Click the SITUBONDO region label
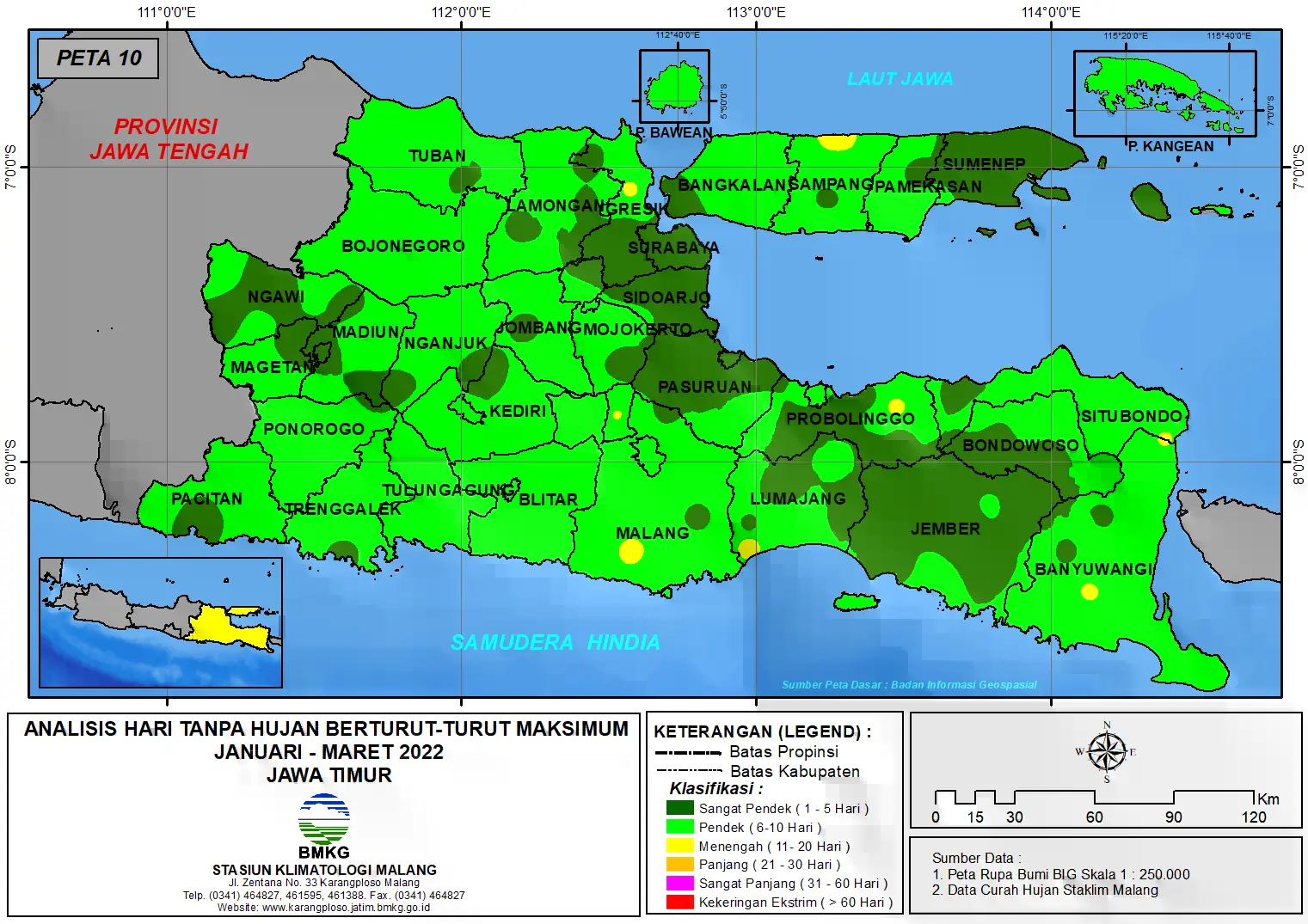Screen dimensions: 1308x924 1132,417
